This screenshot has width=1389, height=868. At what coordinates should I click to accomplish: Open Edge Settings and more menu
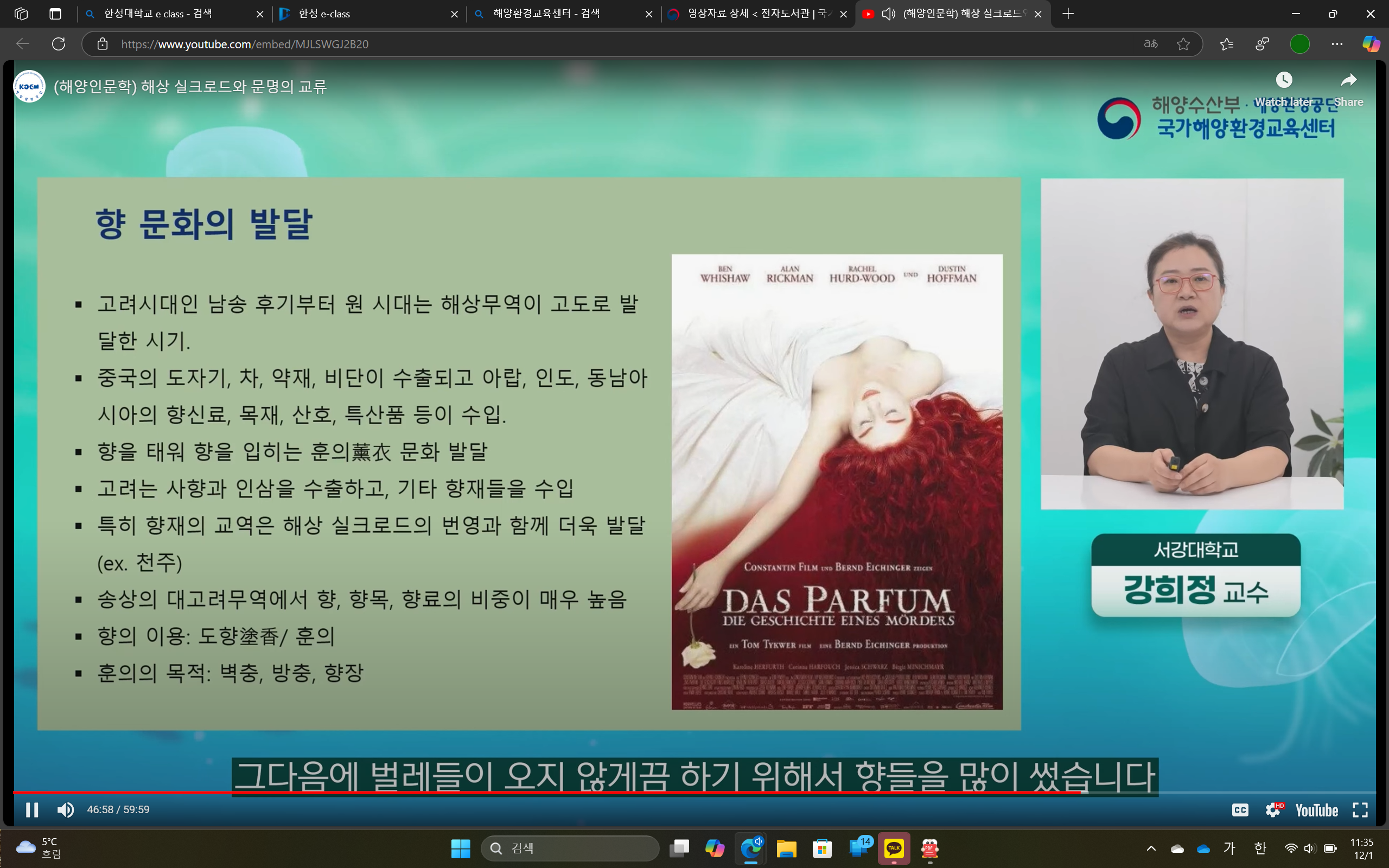tap(1337, 44)
